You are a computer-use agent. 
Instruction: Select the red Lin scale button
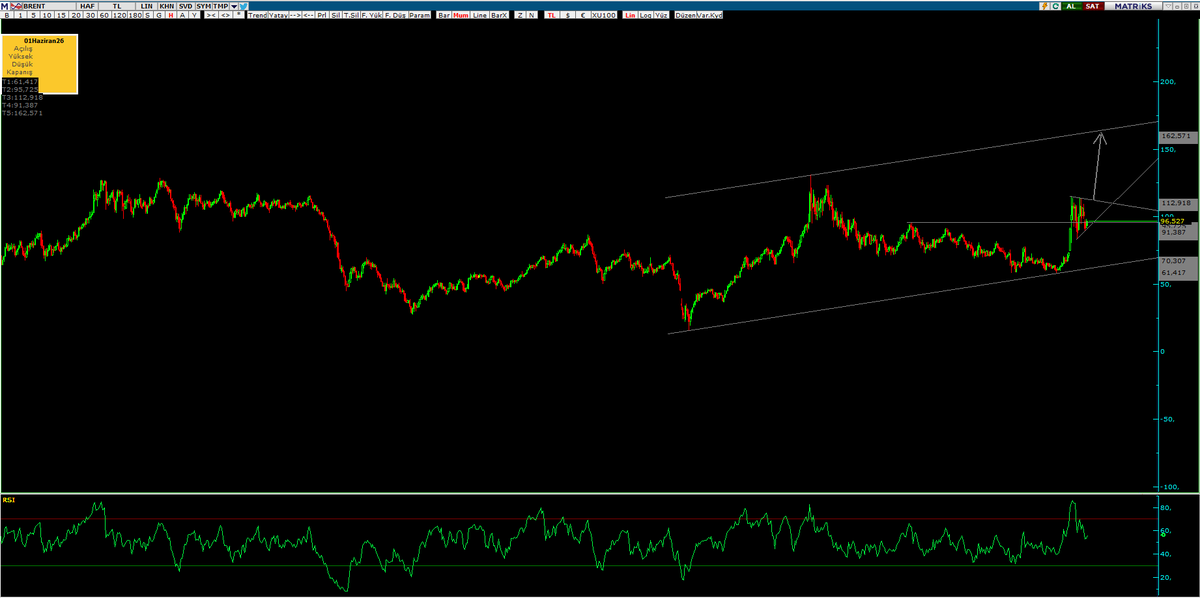coord(630,15)
